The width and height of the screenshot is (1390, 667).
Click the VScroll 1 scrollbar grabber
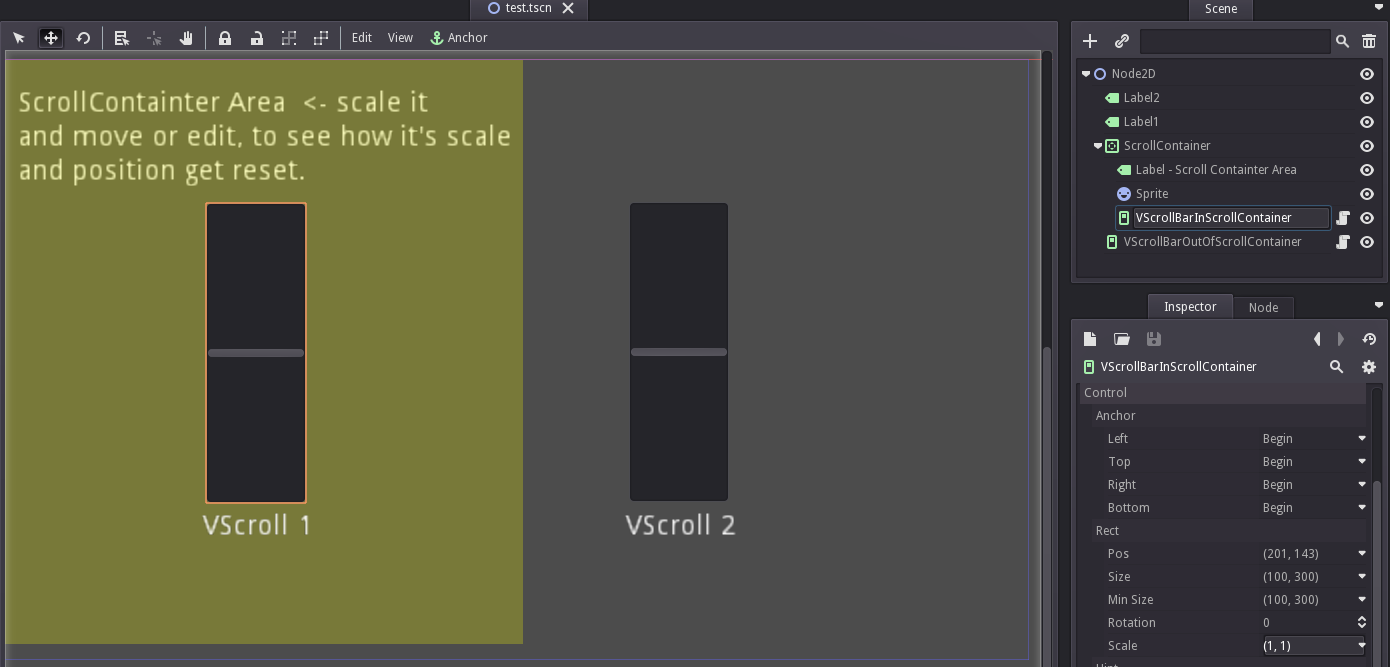click(x=256, y=353)
